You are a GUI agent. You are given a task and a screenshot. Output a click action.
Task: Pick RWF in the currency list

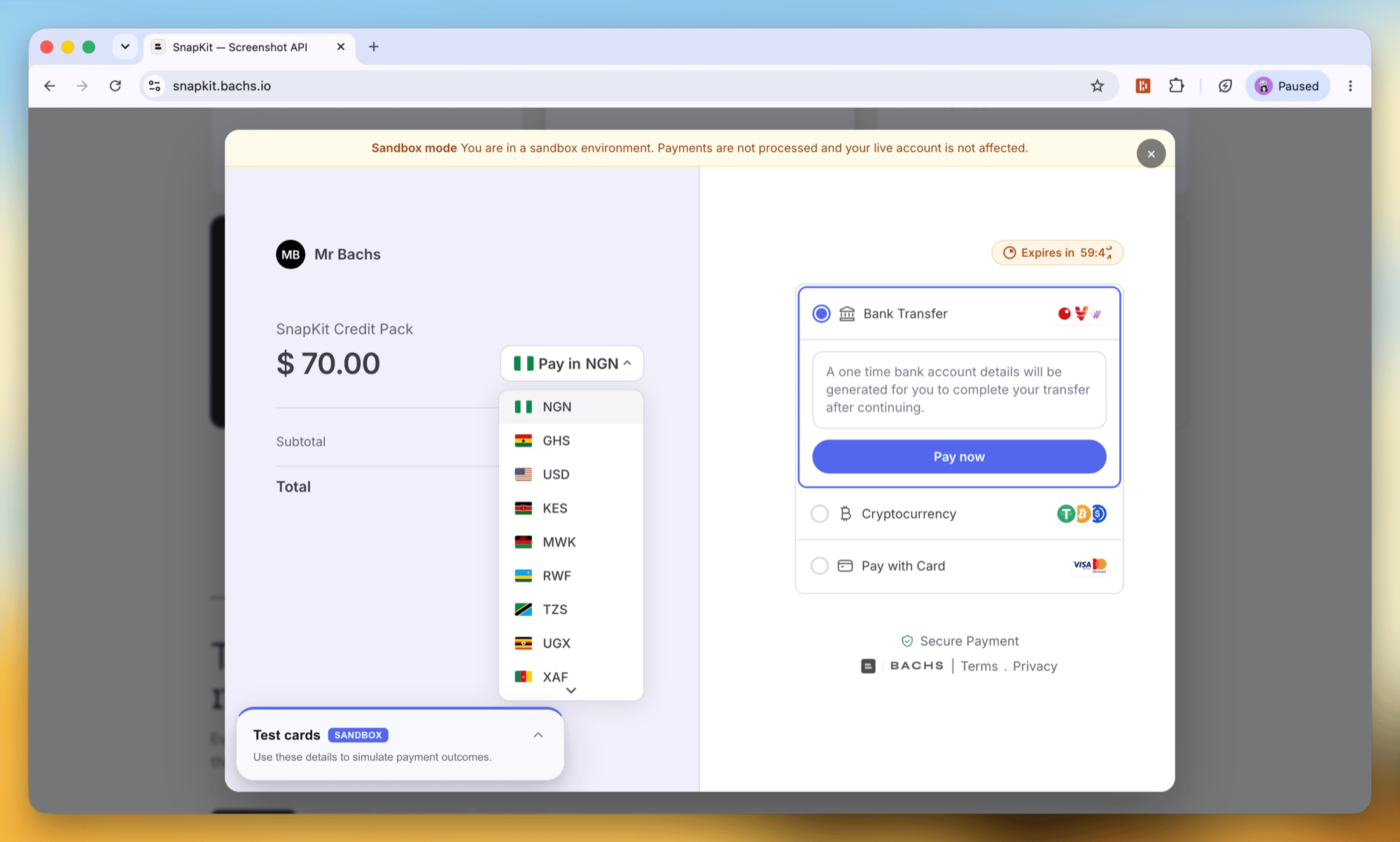[x=571, y=575]
